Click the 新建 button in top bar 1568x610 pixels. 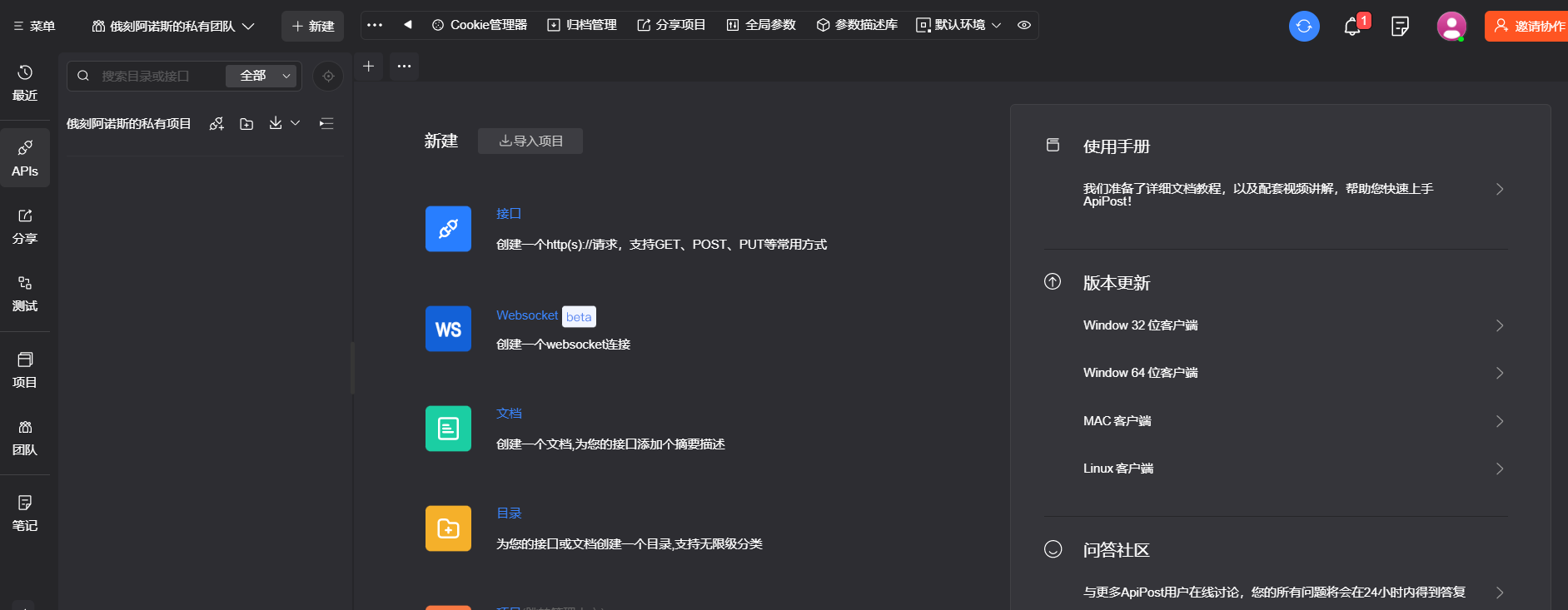click(x=312, y=26)
